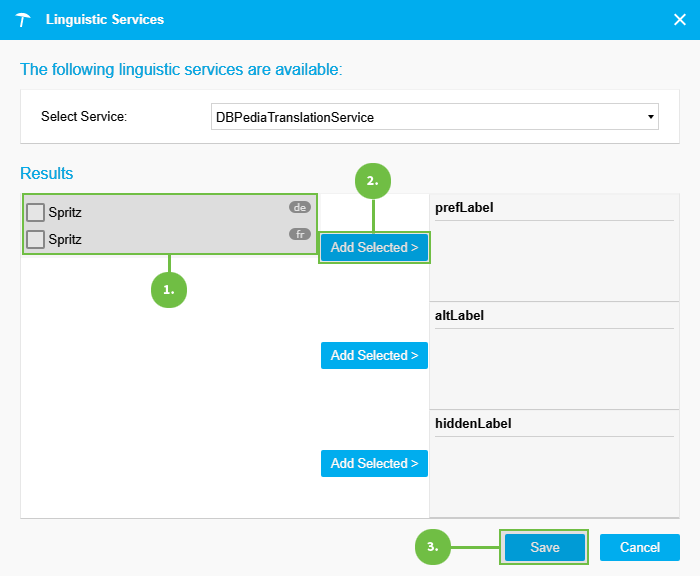Add selected results to hiddenLabel
The width and height of the screenshot is (700, 576).
coord(374,463)
